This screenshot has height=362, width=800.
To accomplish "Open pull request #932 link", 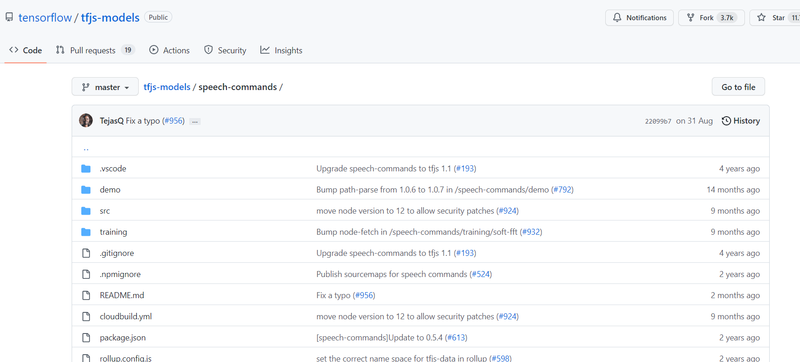I will pos(531,232).
